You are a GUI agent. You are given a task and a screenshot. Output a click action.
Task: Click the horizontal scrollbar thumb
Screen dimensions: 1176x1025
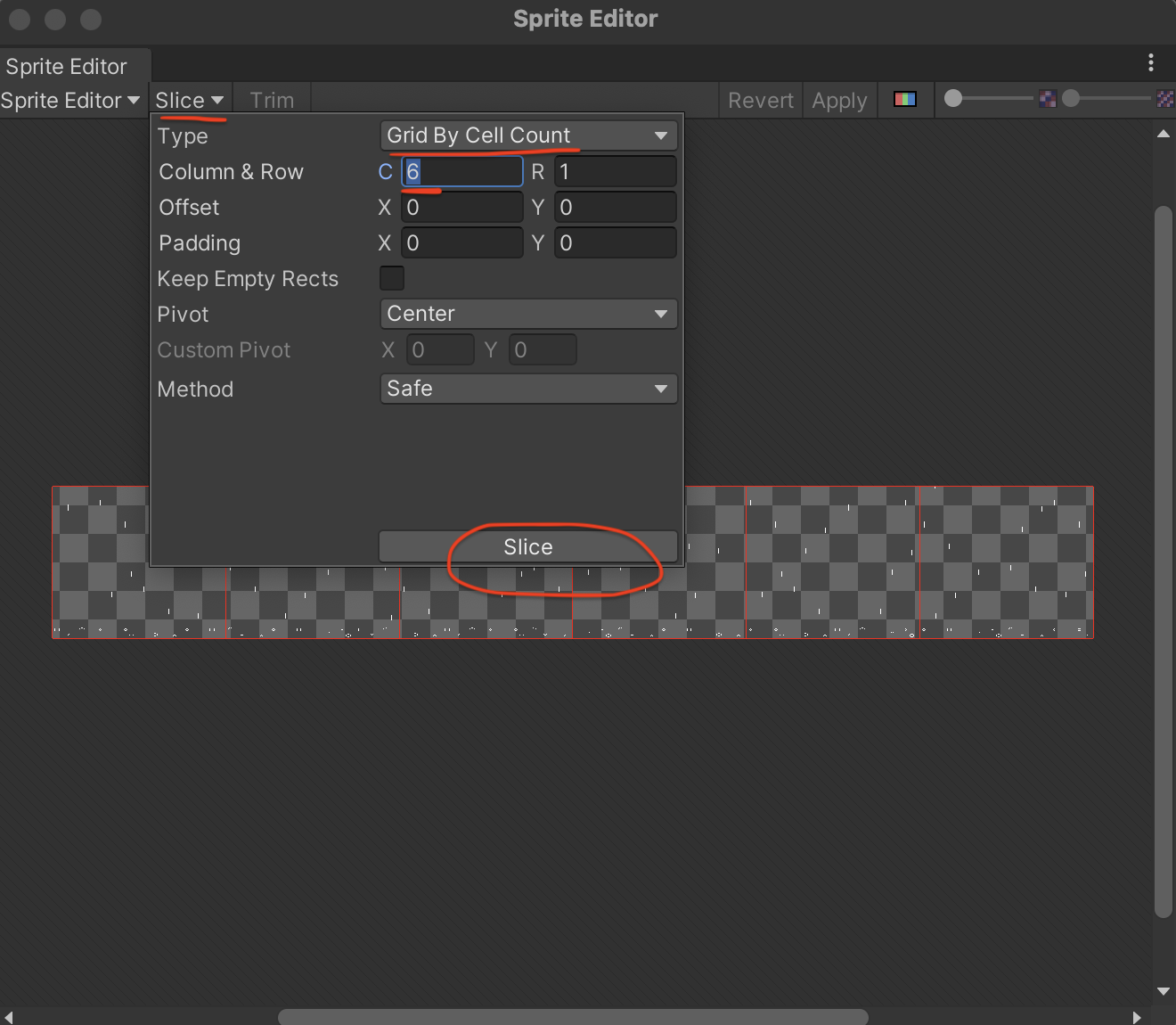click(x=573, y=1017)
